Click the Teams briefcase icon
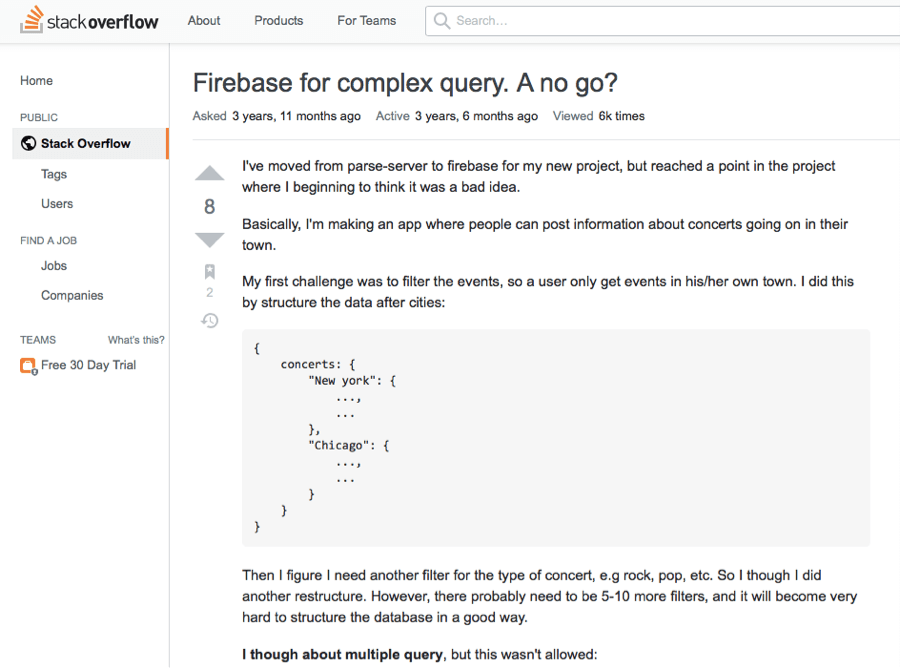 coord(28,366)
